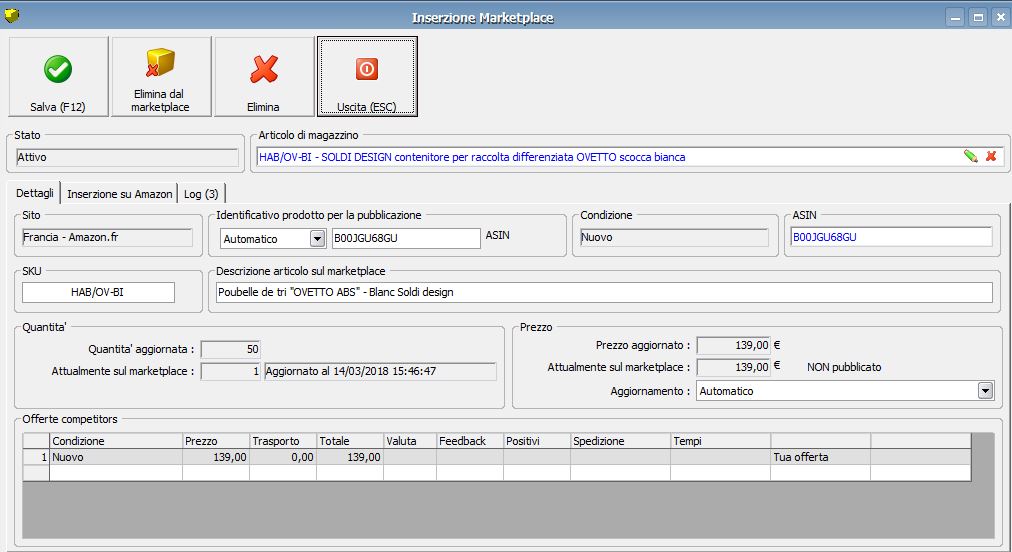This screenshot has height=552, width=1012.
Task: Expand the Aggiornamento dropdown arrow
Action: (985, 391)
